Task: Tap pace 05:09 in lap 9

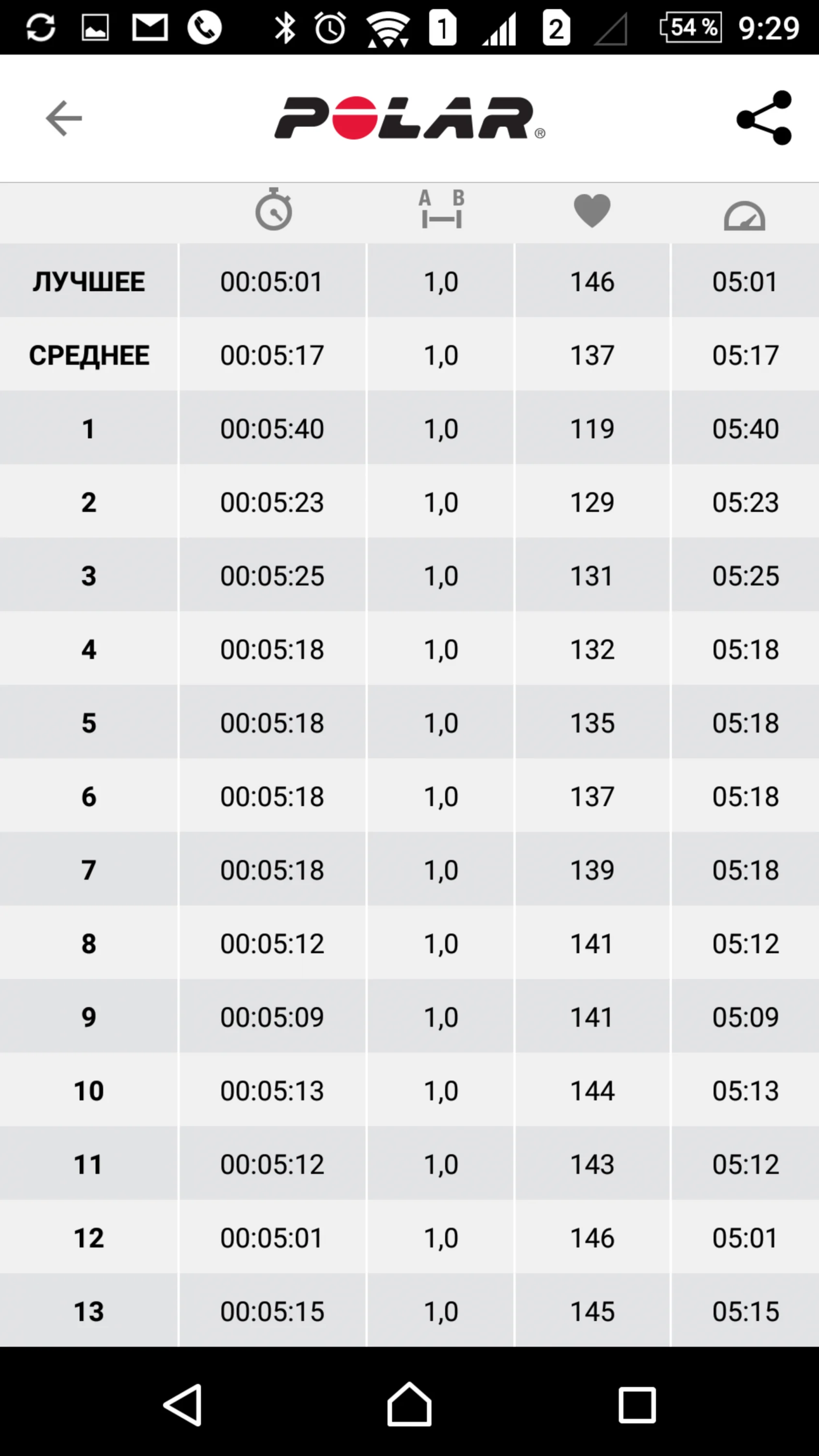Action: tap(745, 1017)
